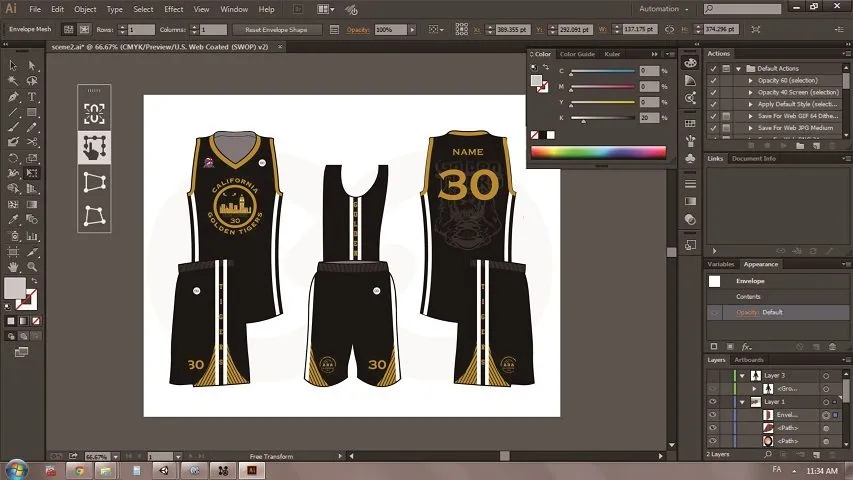This screenshot has height=480, width=853.
Task: Adjust the Cyan color slider
Action: pos(602,71)
